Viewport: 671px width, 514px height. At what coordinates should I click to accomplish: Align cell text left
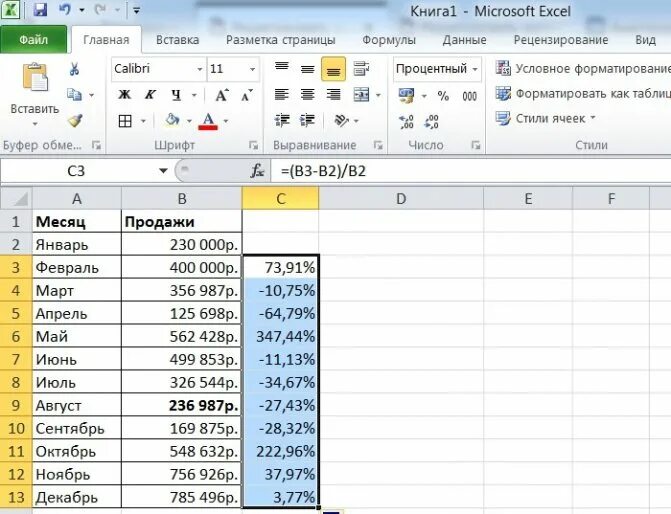(x=282, y=95)
